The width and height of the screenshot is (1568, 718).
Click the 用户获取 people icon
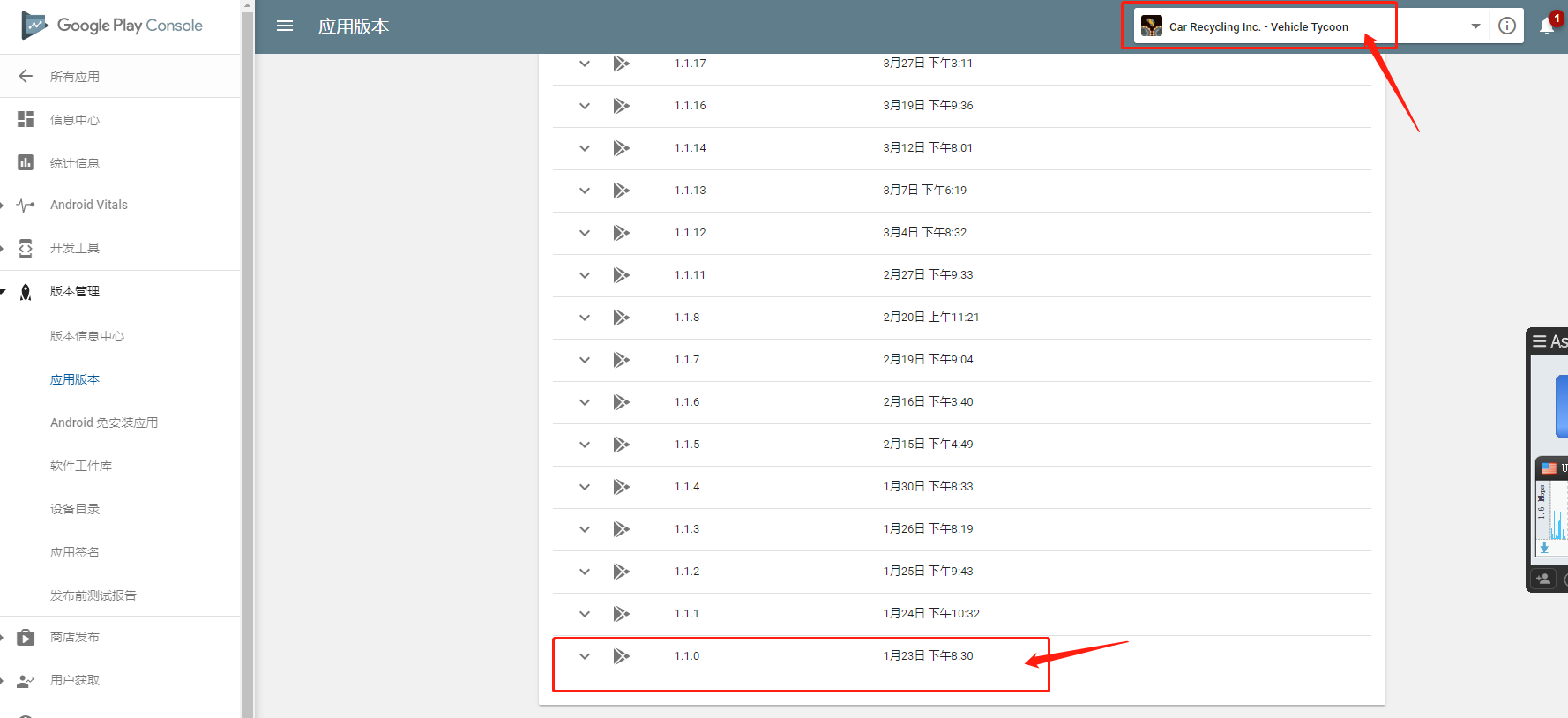click(x=26, y=680)
